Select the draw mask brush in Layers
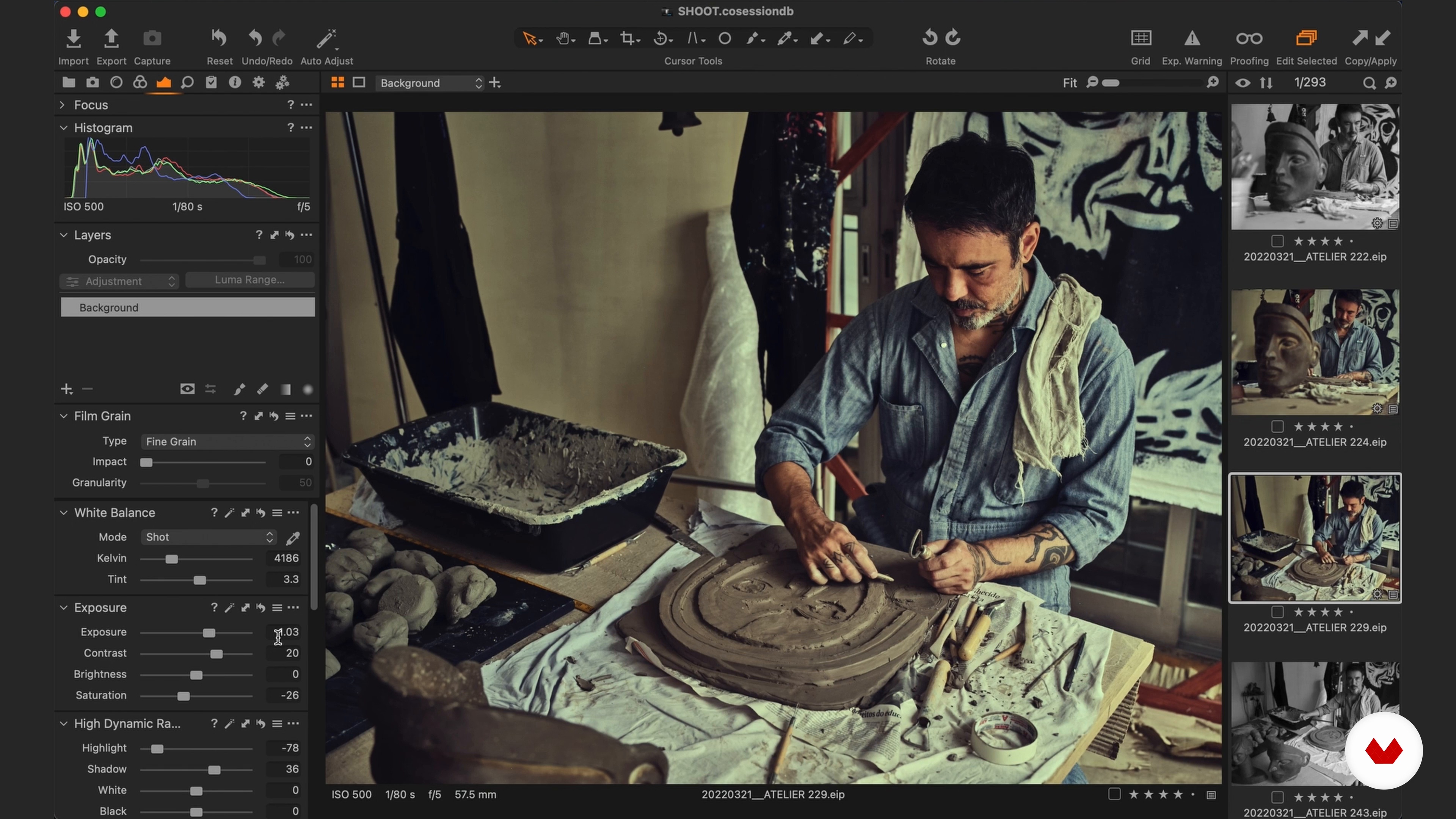The width and height of the screenshot is (1456, 819). tap(239, 389)
